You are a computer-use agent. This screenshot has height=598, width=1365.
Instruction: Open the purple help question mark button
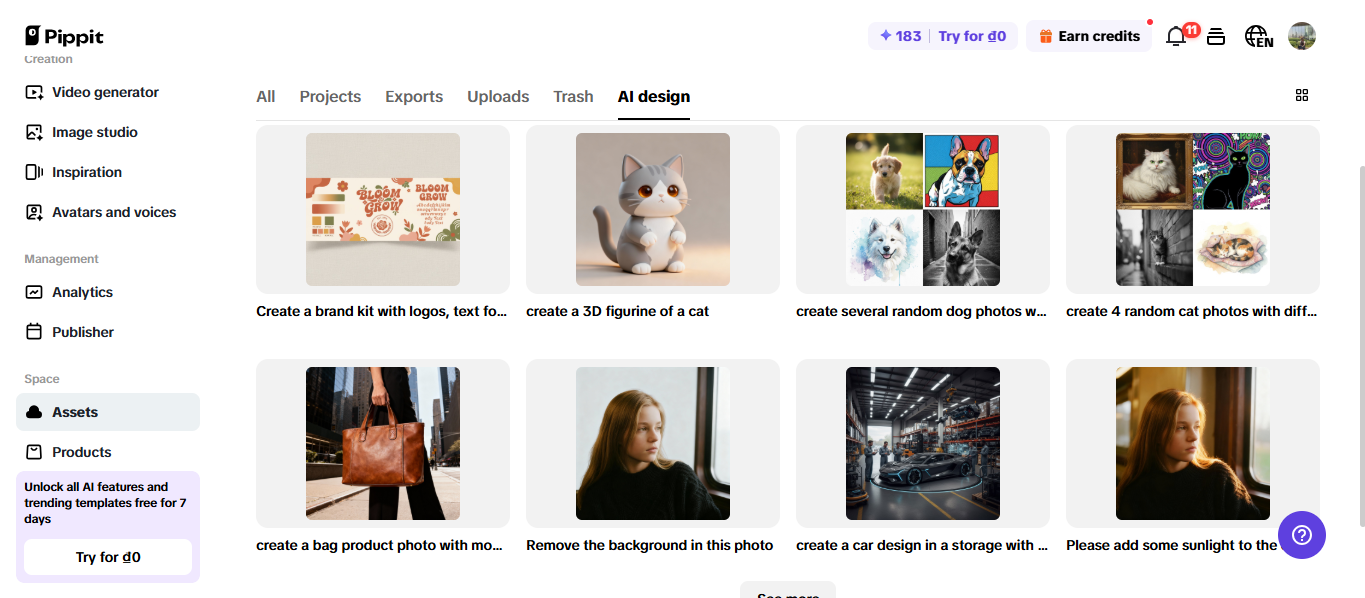click(1302, 535)
